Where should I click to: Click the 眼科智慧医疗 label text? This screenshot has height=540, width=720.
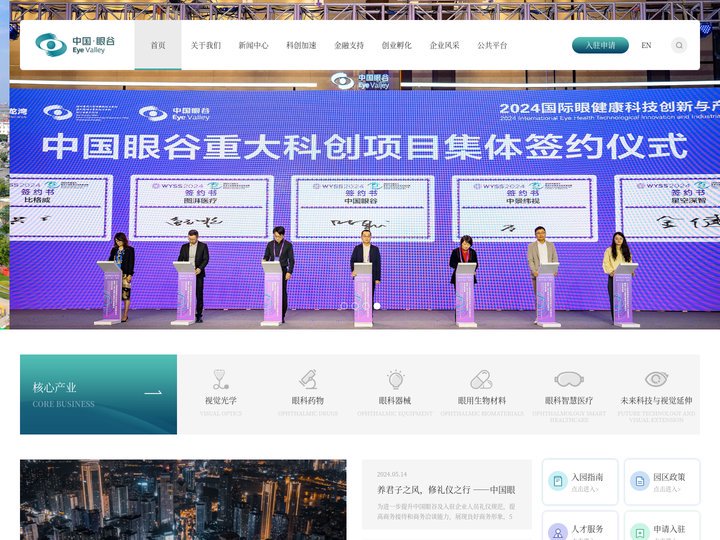click(569, 400)
